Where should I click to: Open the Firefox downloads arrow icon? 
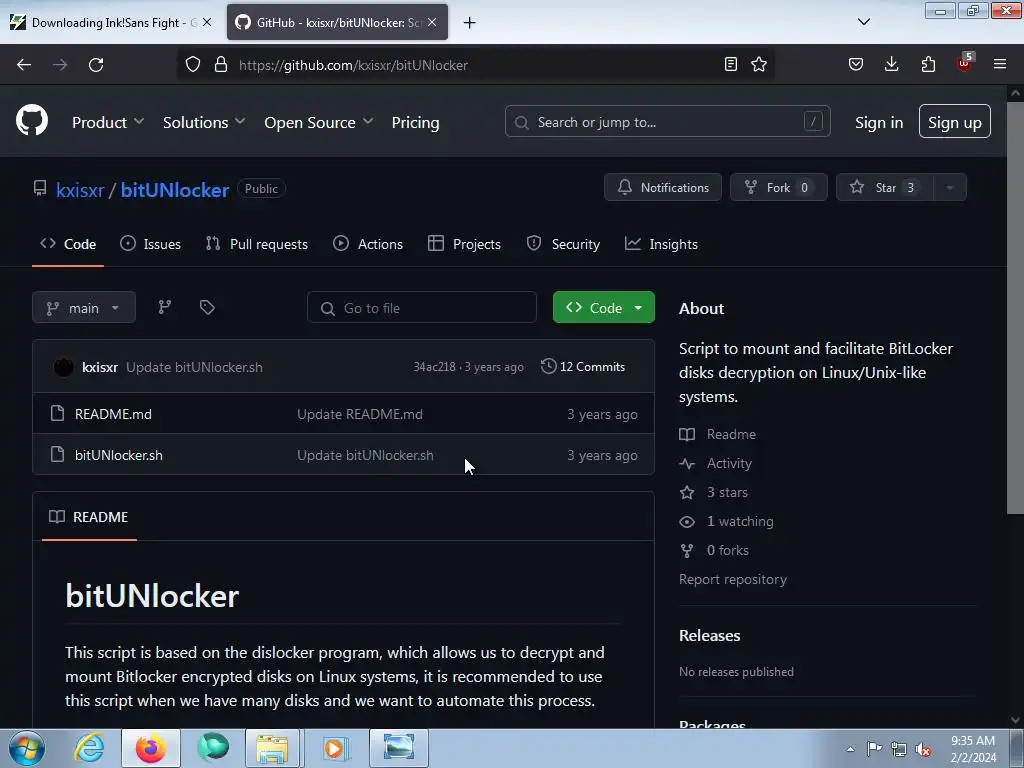pyautogui.click(x=891, y=65)
